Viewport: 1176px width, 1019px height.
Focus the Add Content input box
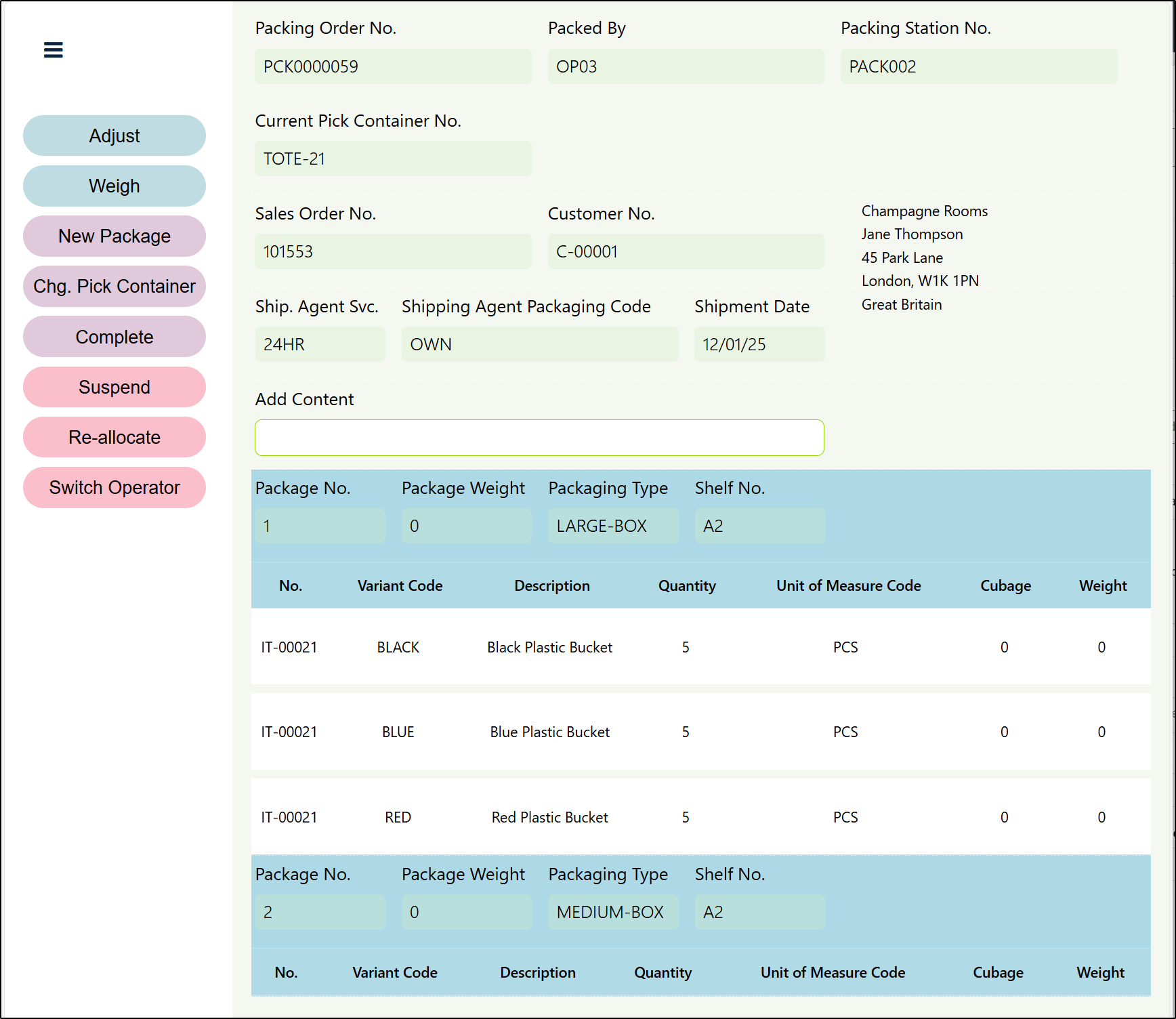pyautogui.click(x=539, y=438)
